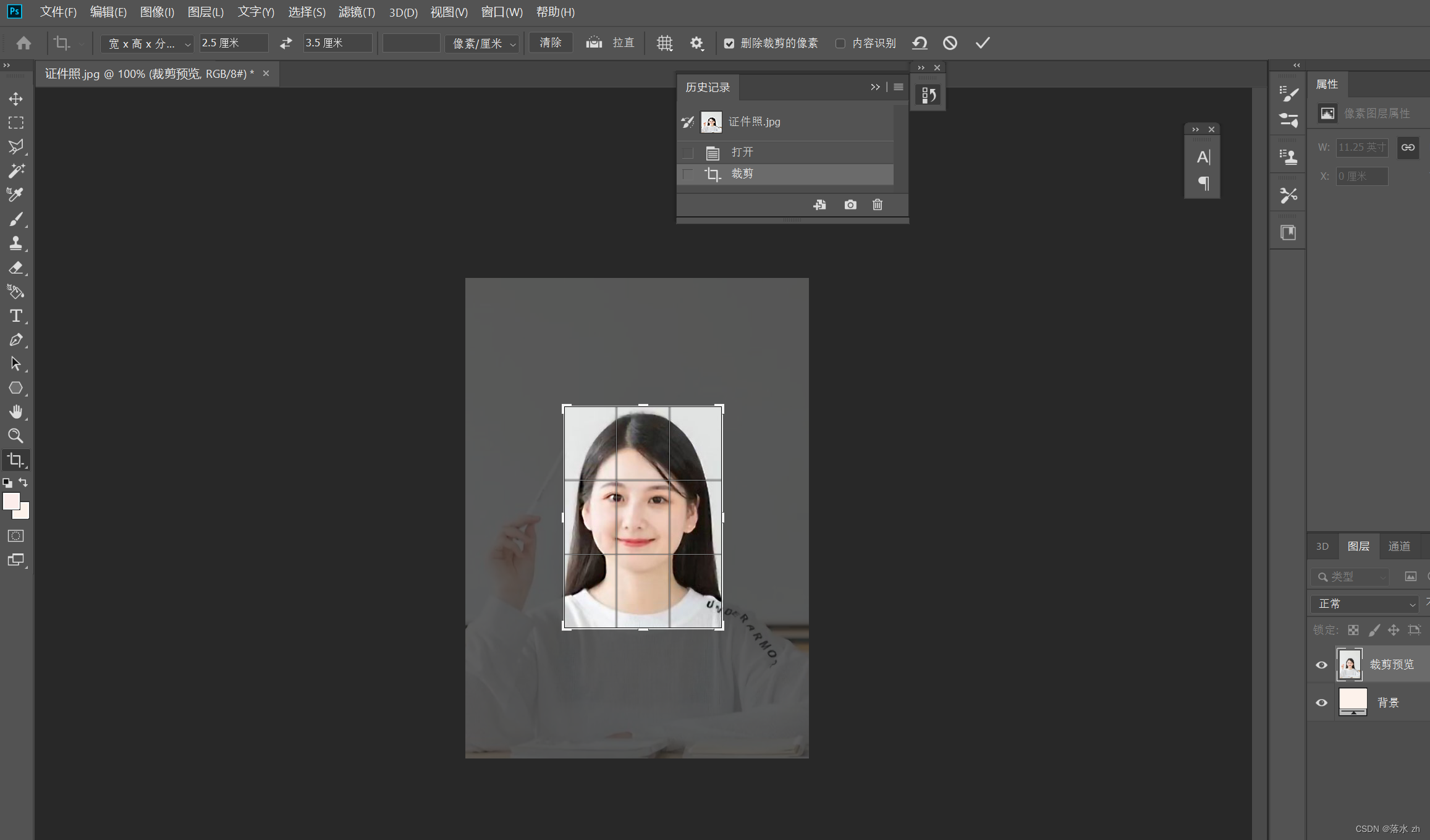Screen dimensions: 1430x840
Task: Expand the 历史记录 panel options
Action: pos(896,87)
